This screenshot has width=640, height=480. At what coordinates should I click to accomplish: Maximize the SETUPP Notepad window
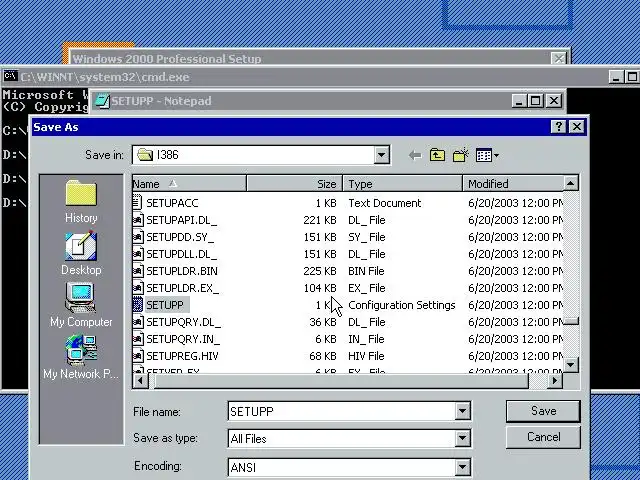(x=536, y=101)
